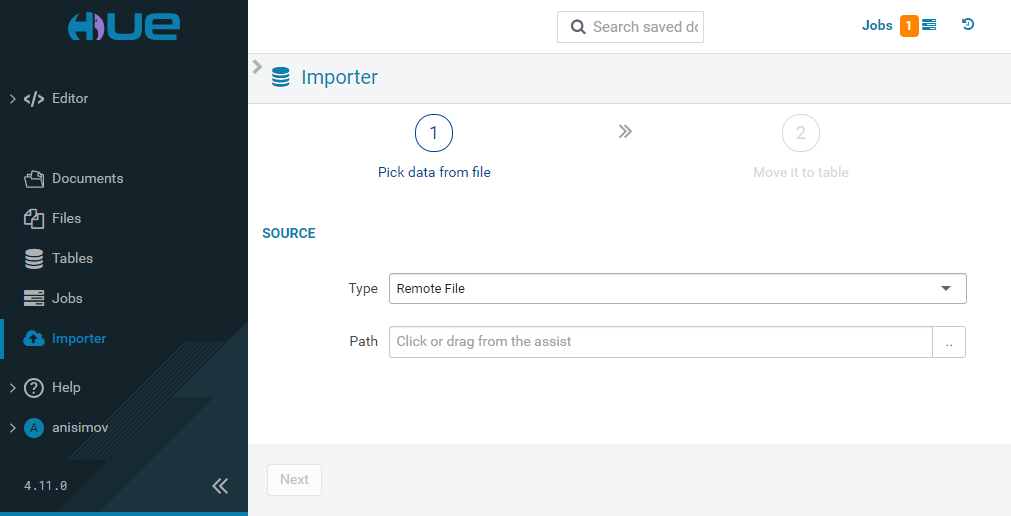Click the search magnifier icon
This screenshot has height=516, width=1011.
[578, 27]
